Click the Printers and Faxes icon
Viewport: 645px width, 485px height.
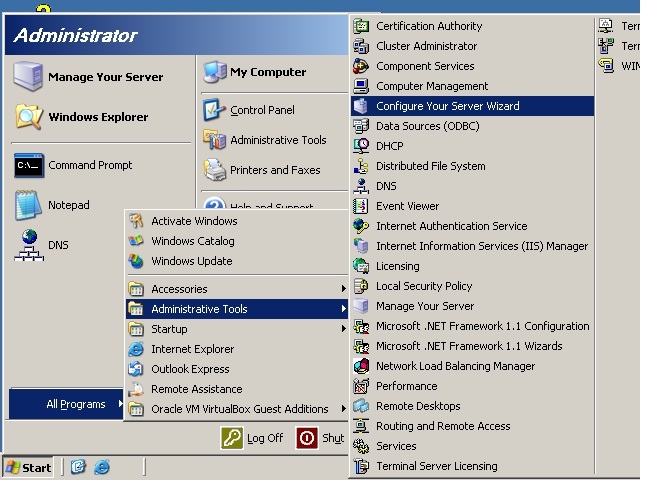(x=215, y=170)
